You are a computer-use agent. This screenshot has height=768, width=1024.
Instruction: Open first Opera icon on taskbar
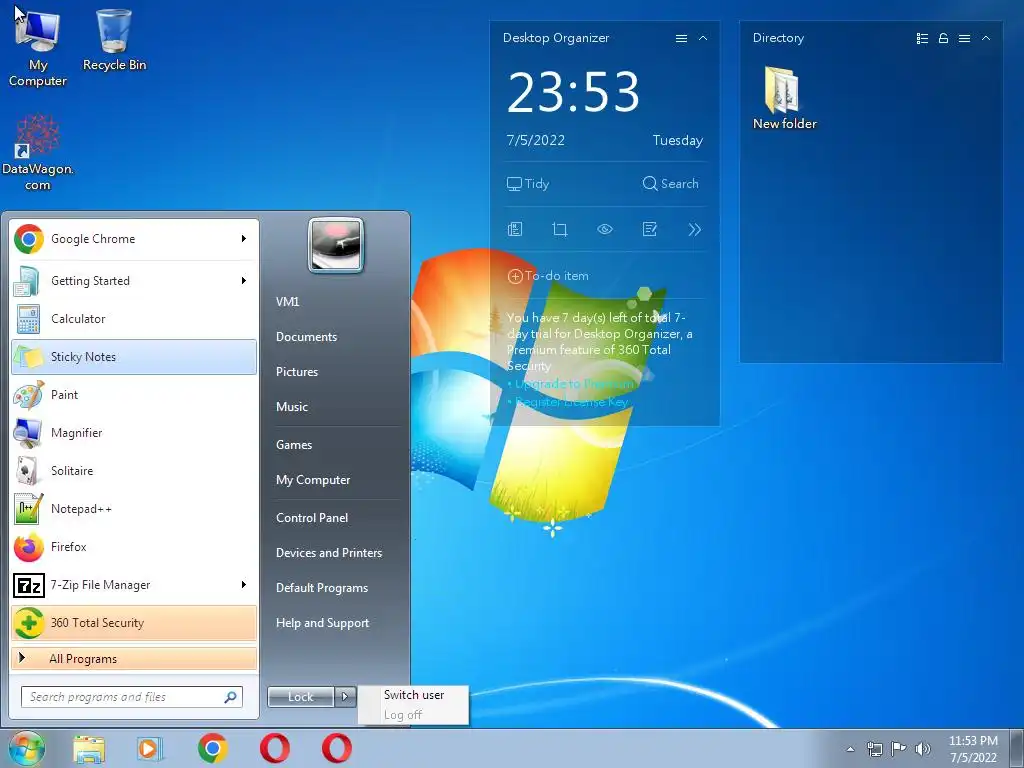pos(275,749)
